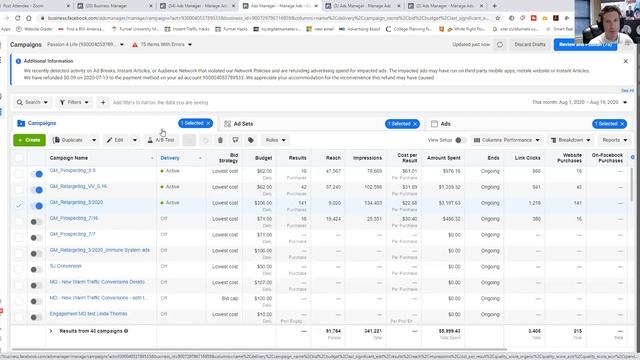Open the Reports dropdown
Image resolution: width=640 pixels, height=360 pixels.
615,140
